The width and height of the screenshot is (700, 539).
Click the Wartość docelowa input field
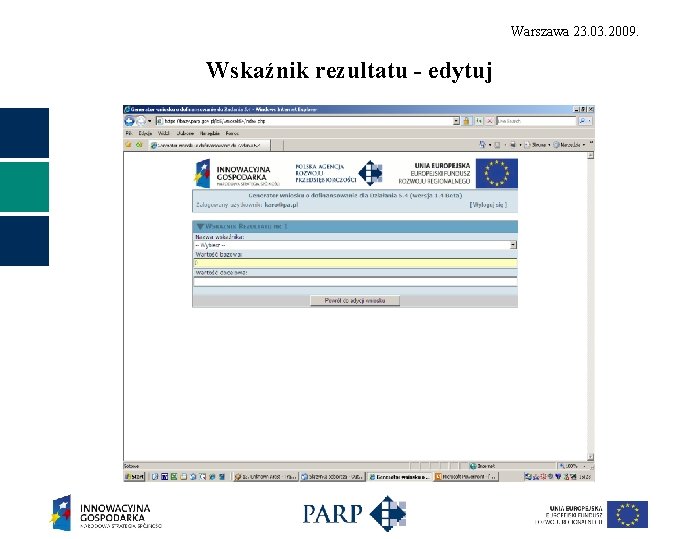pos(355,281)
